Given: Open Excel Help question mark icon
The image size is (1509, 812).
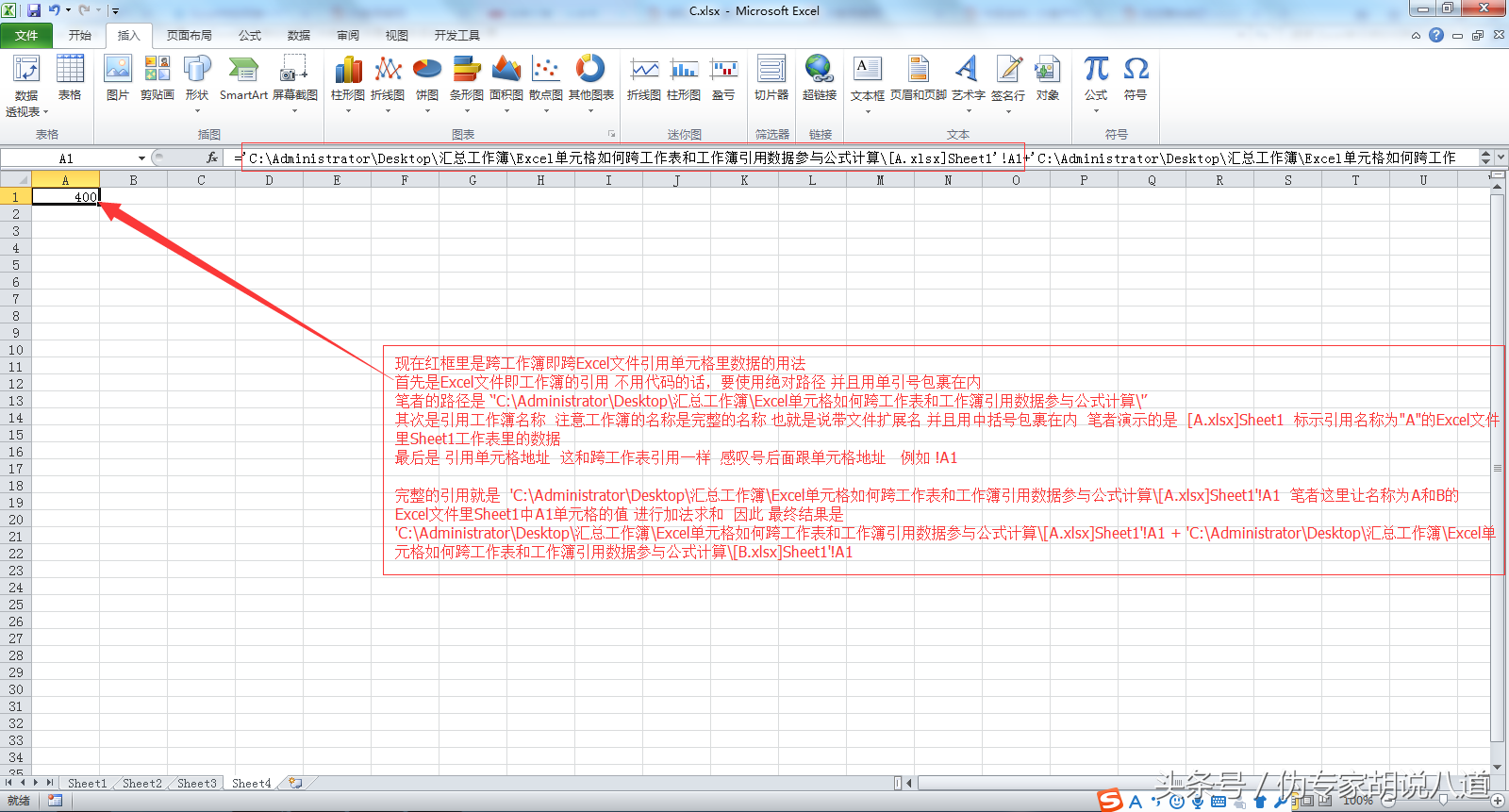Looking at the screenshot, I should tap(1436, 35).
